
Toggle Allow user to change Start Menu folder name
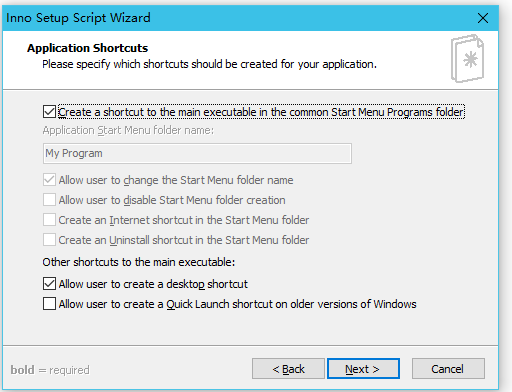coord(49,180)
